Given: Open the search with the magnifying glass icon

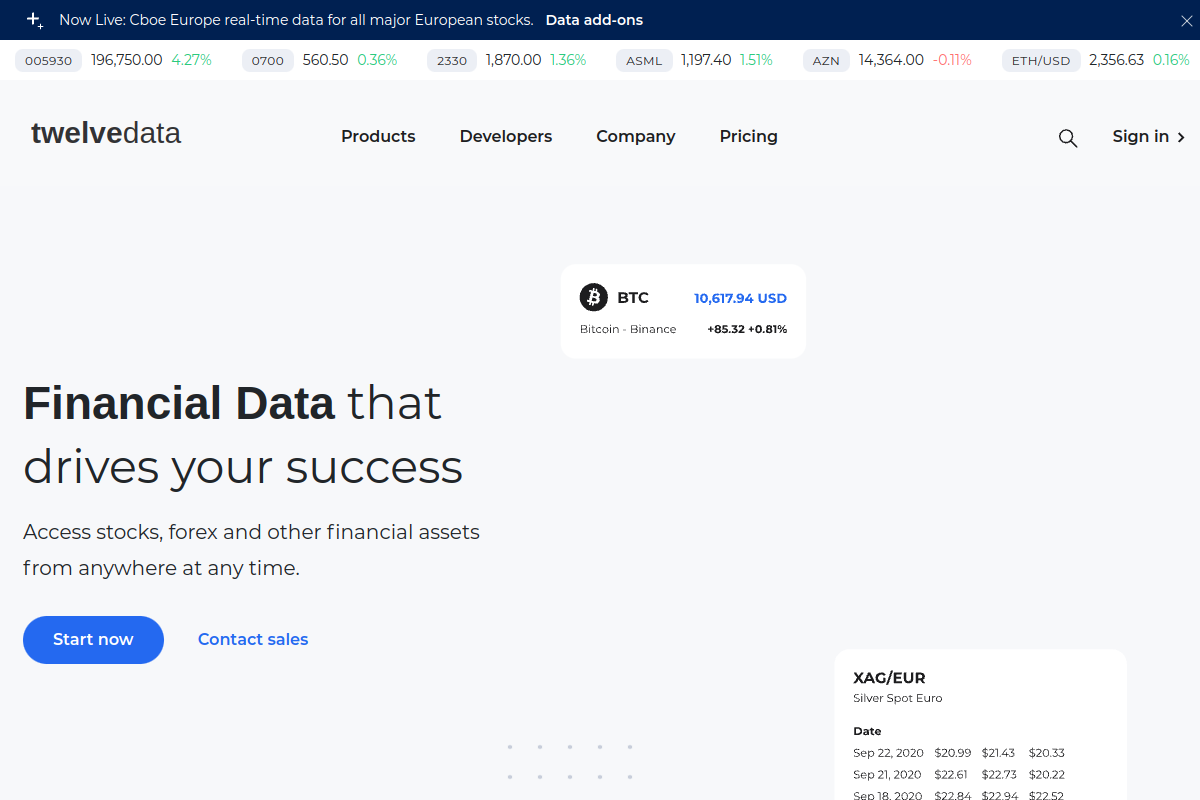Looking at the screenshot, I should pyautogui.click(x=1067, y=137).
